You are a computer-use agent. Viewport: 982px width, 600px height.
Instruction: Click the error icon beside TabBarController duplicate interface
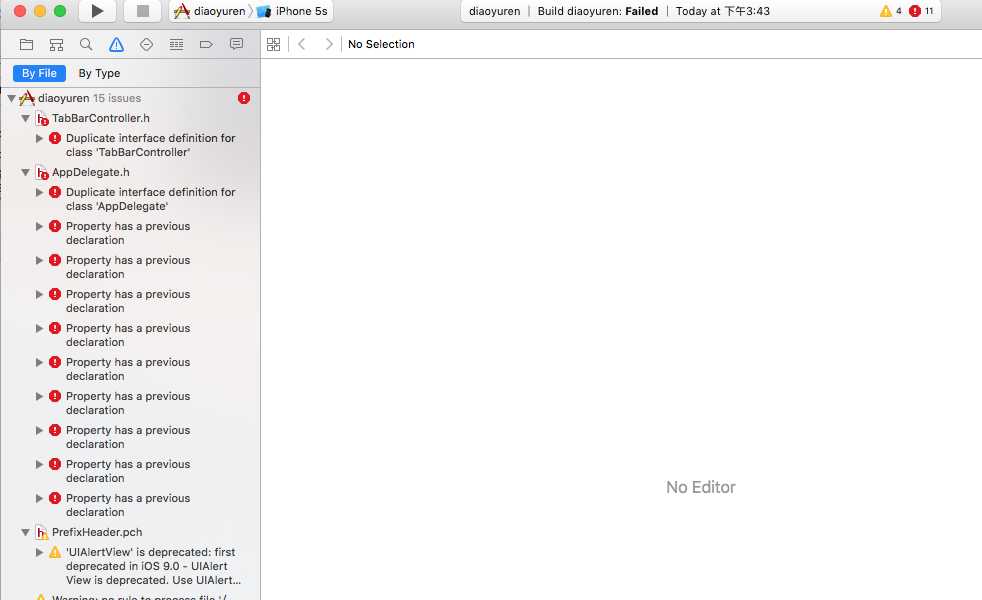[x=55, y=138]
